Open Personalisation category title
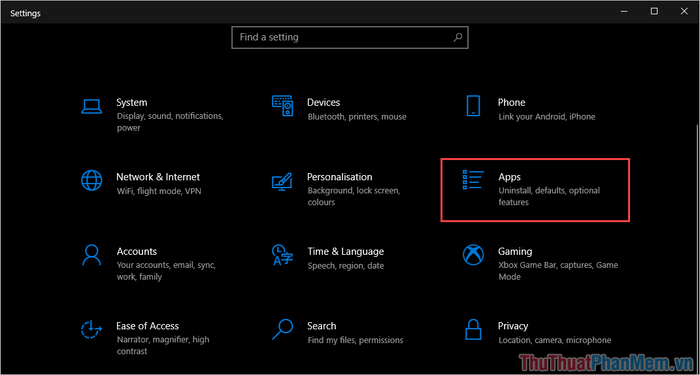Image resolution: width=700 pixels, height=375 pixels. tap(340, 177)
